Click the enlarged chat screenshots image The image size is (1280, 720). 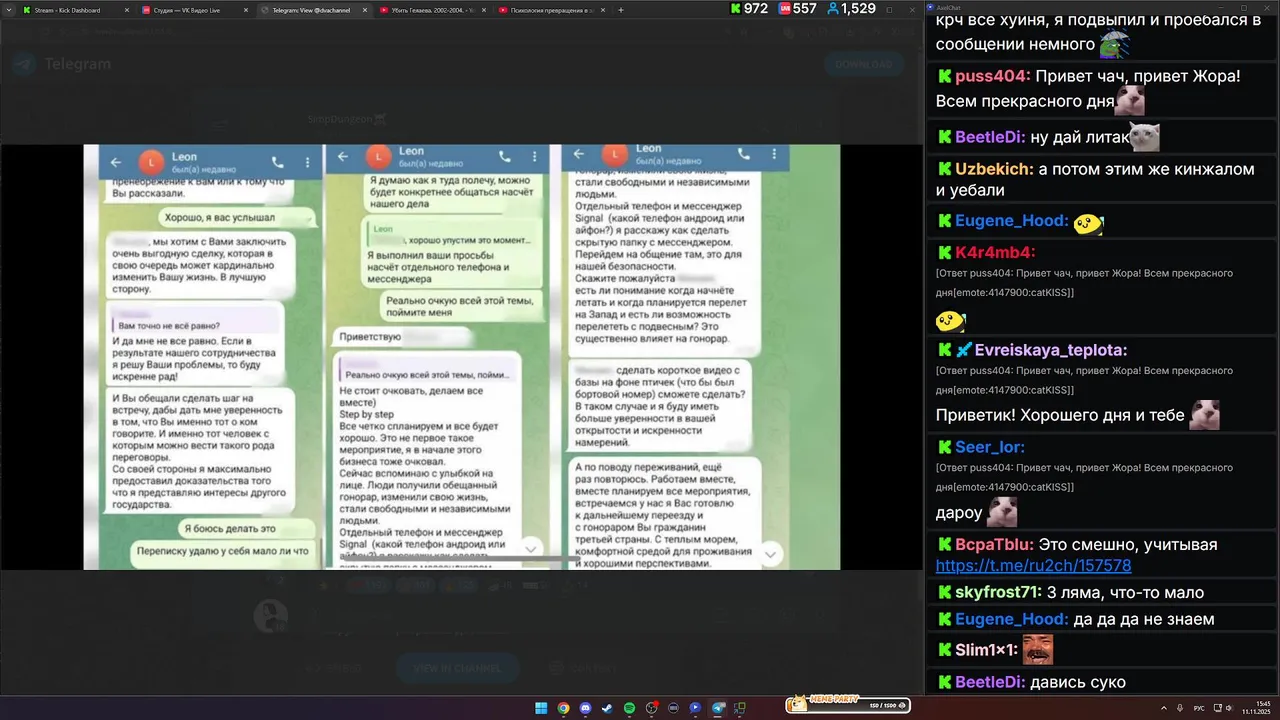[x=461, y=357]
